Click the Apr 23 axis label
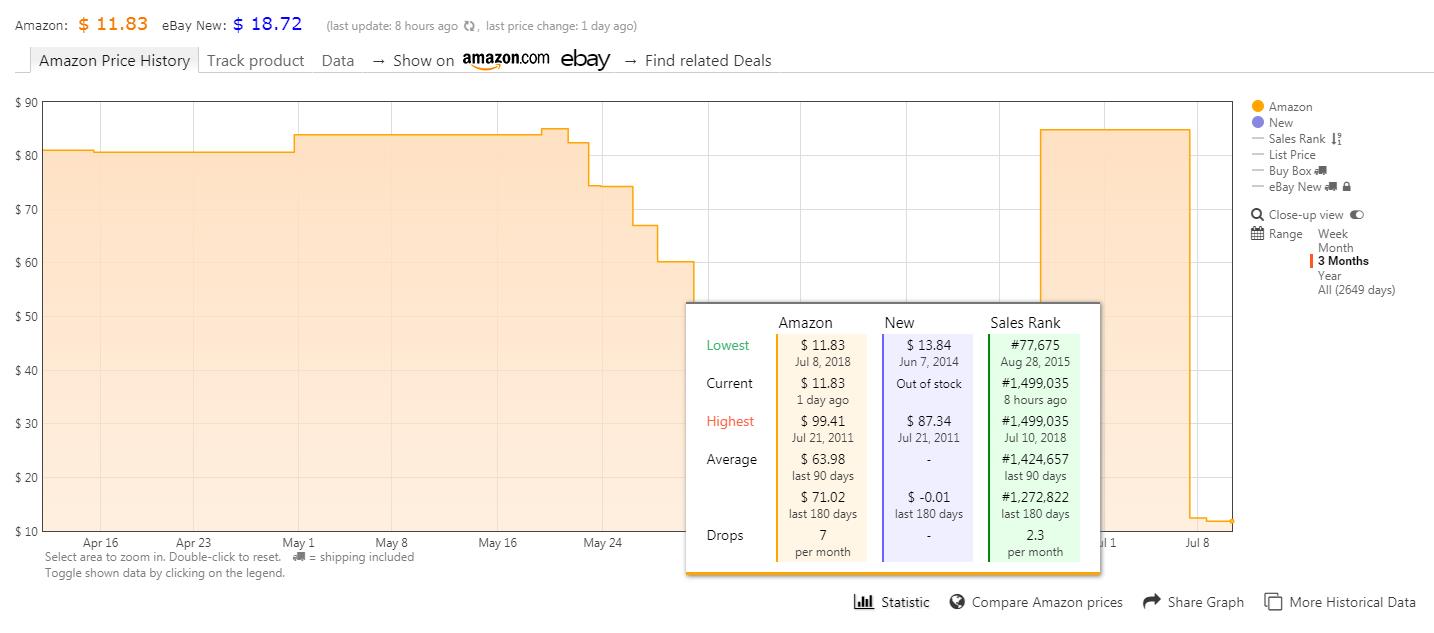 193,543
